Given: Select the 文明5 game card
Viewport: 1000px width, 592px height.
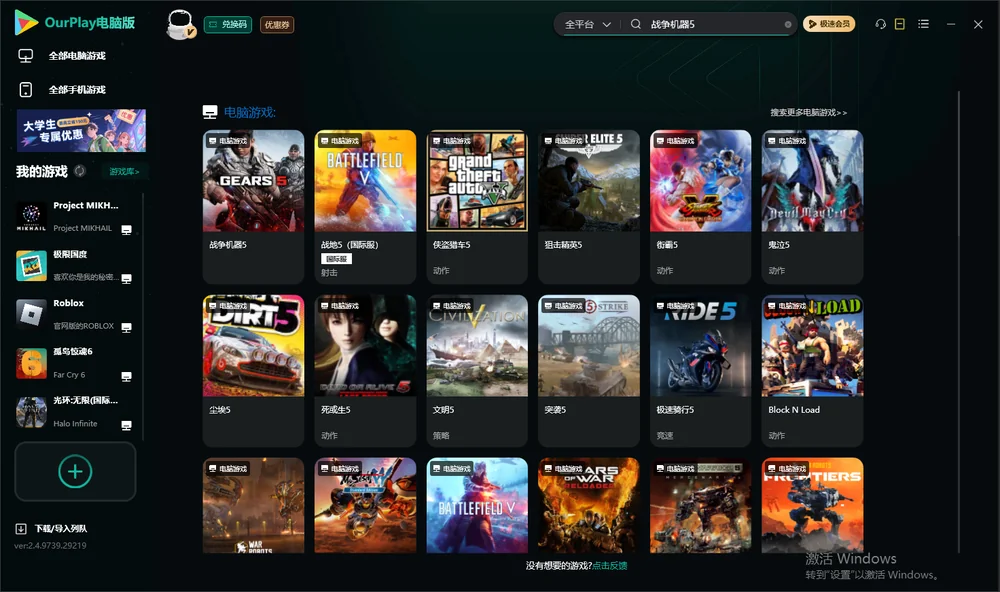Looking at the screenshot, I should [x=477, y=371].
